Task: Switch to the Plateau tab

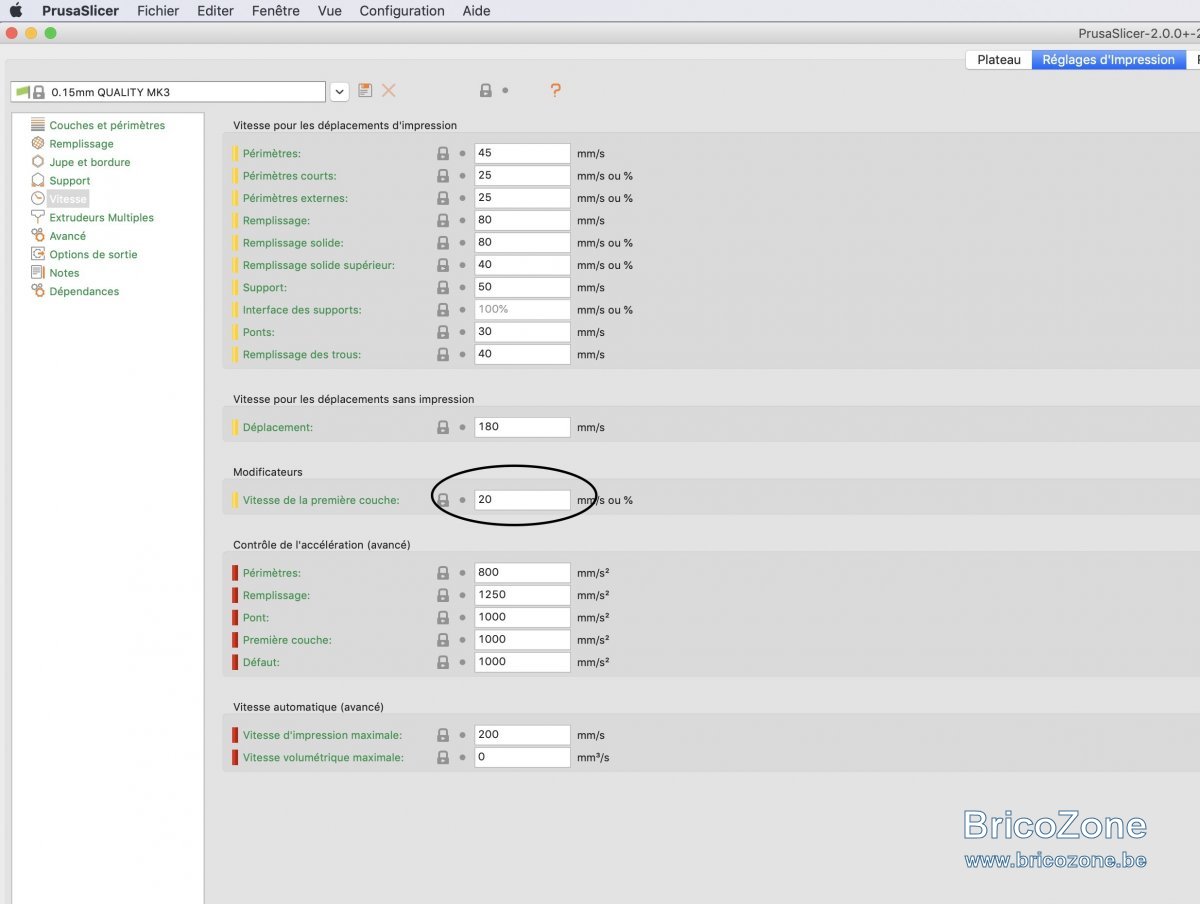Action: [x=999, y=60]
